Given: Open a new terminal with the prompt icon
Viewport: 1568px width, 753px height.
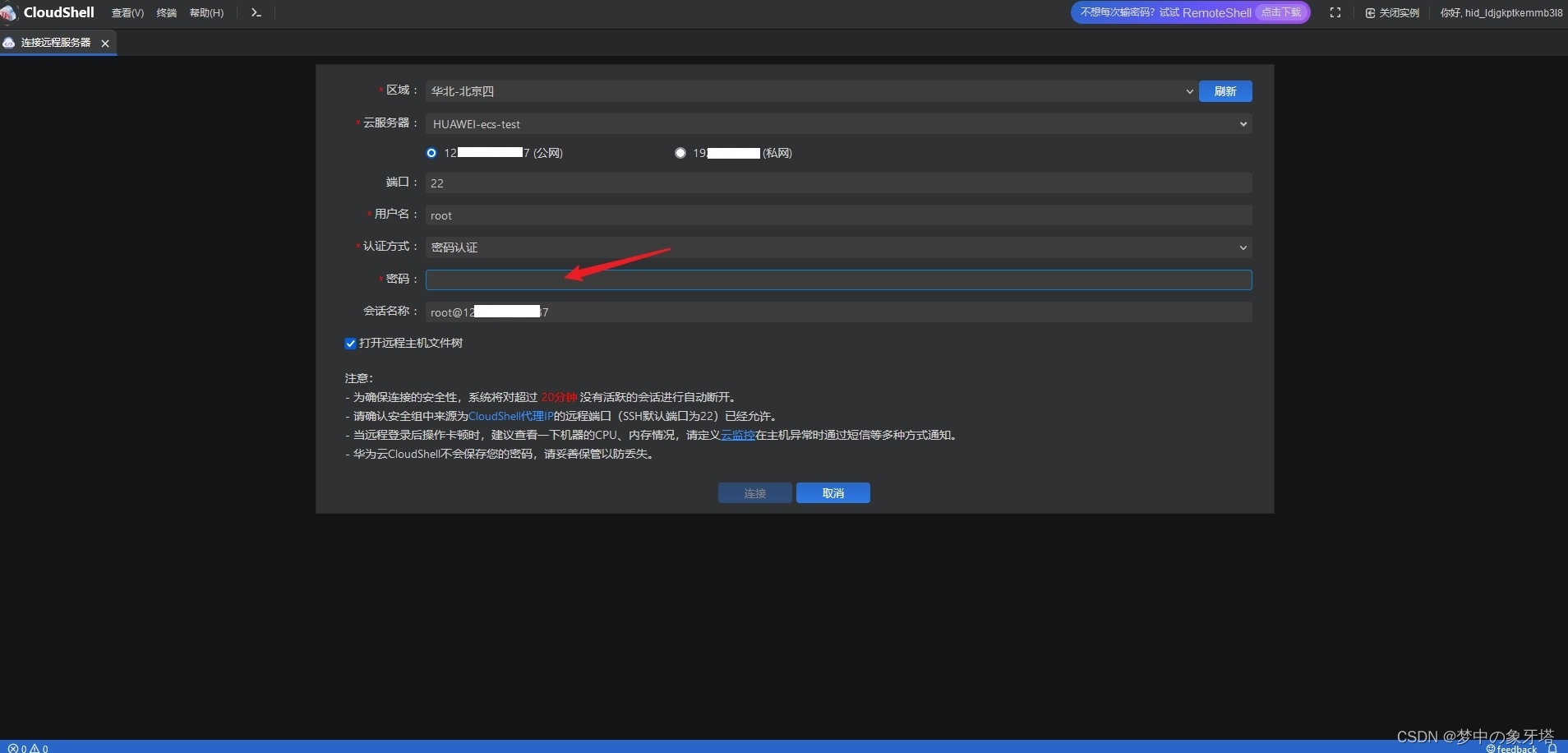Looking at the screenshot, I should [x=256, y=12].
